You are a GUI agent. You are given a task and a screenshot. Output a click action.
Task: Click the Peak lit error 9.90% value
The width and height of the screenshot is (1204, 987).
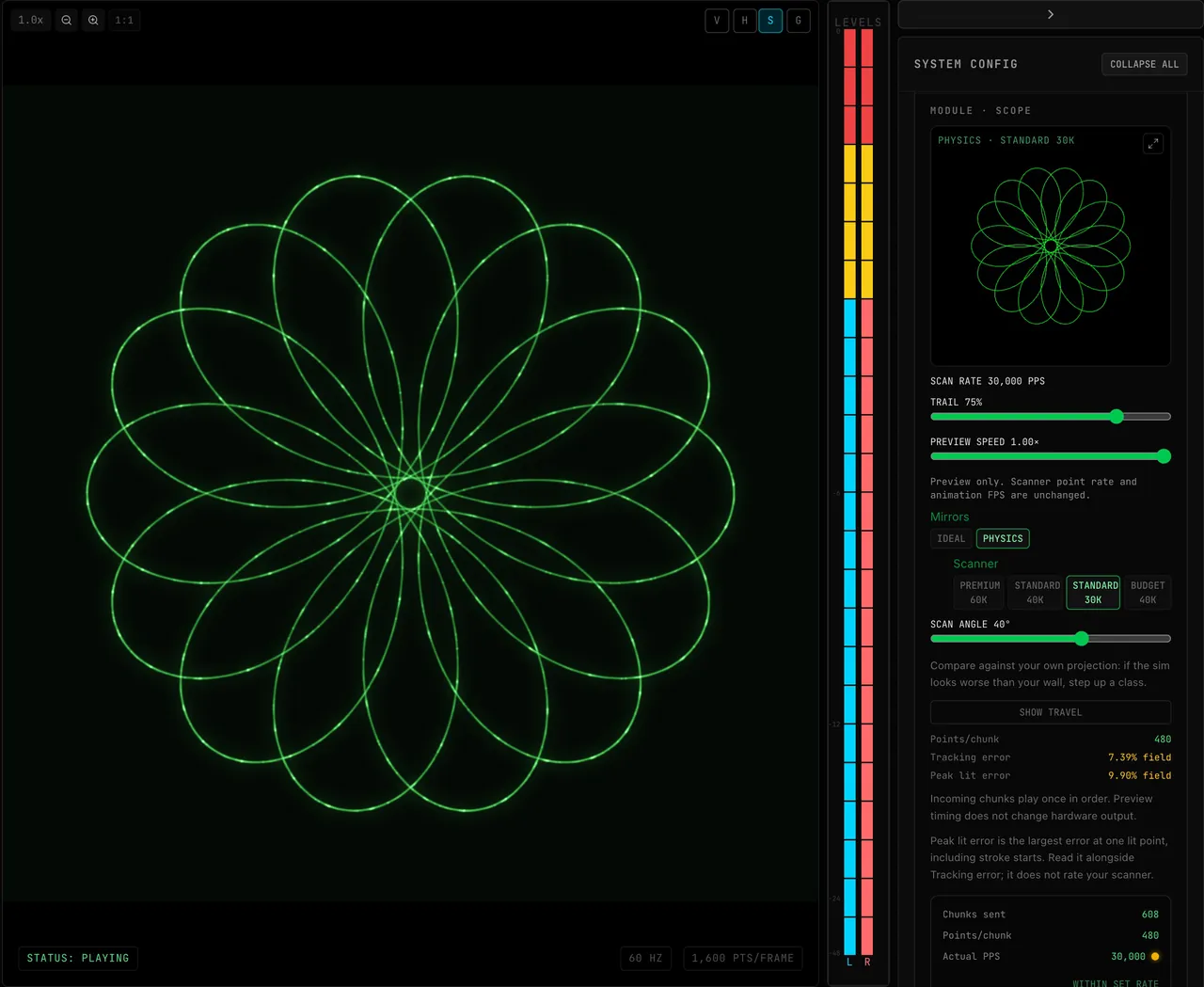[x=1139, y=776]
